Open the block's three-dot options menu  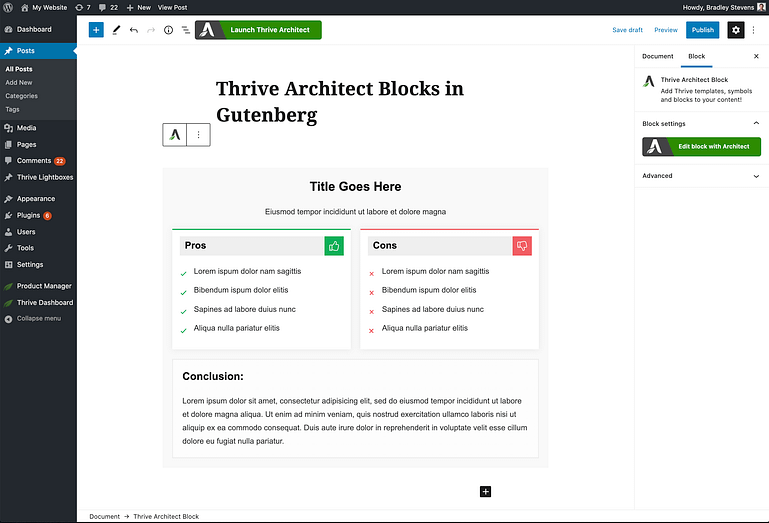198,134
